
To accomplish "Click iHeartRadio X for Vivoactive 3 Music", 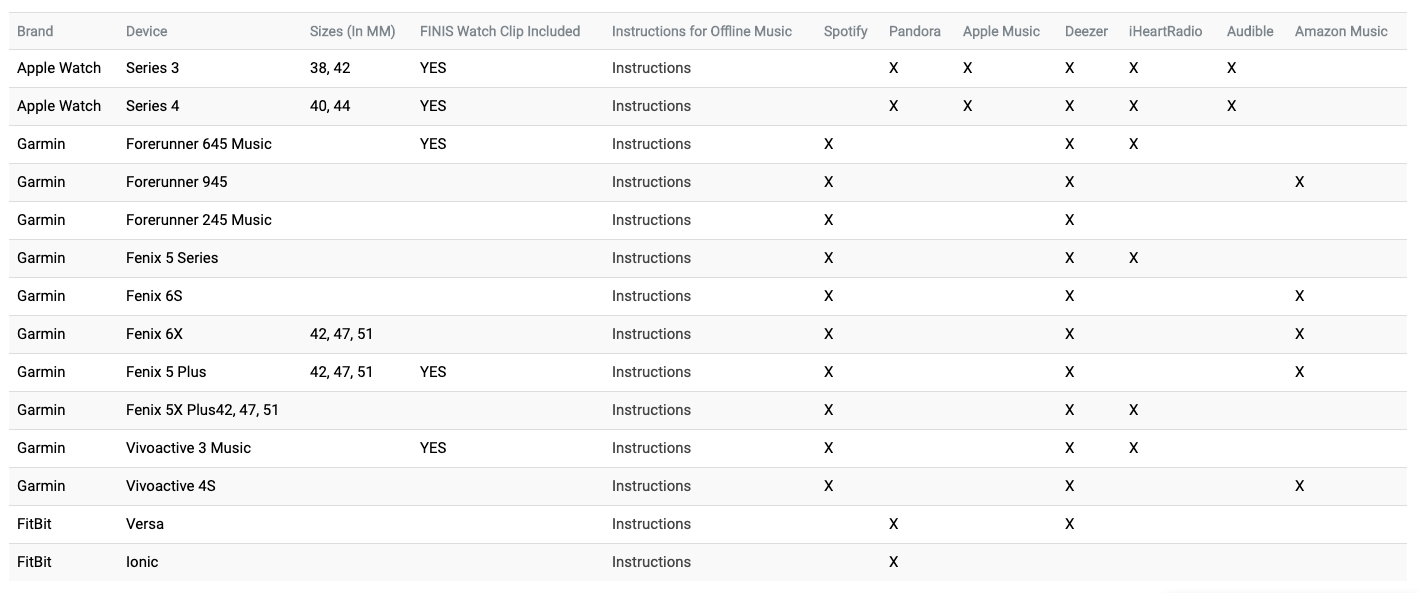I will (x=1133, y=448).
